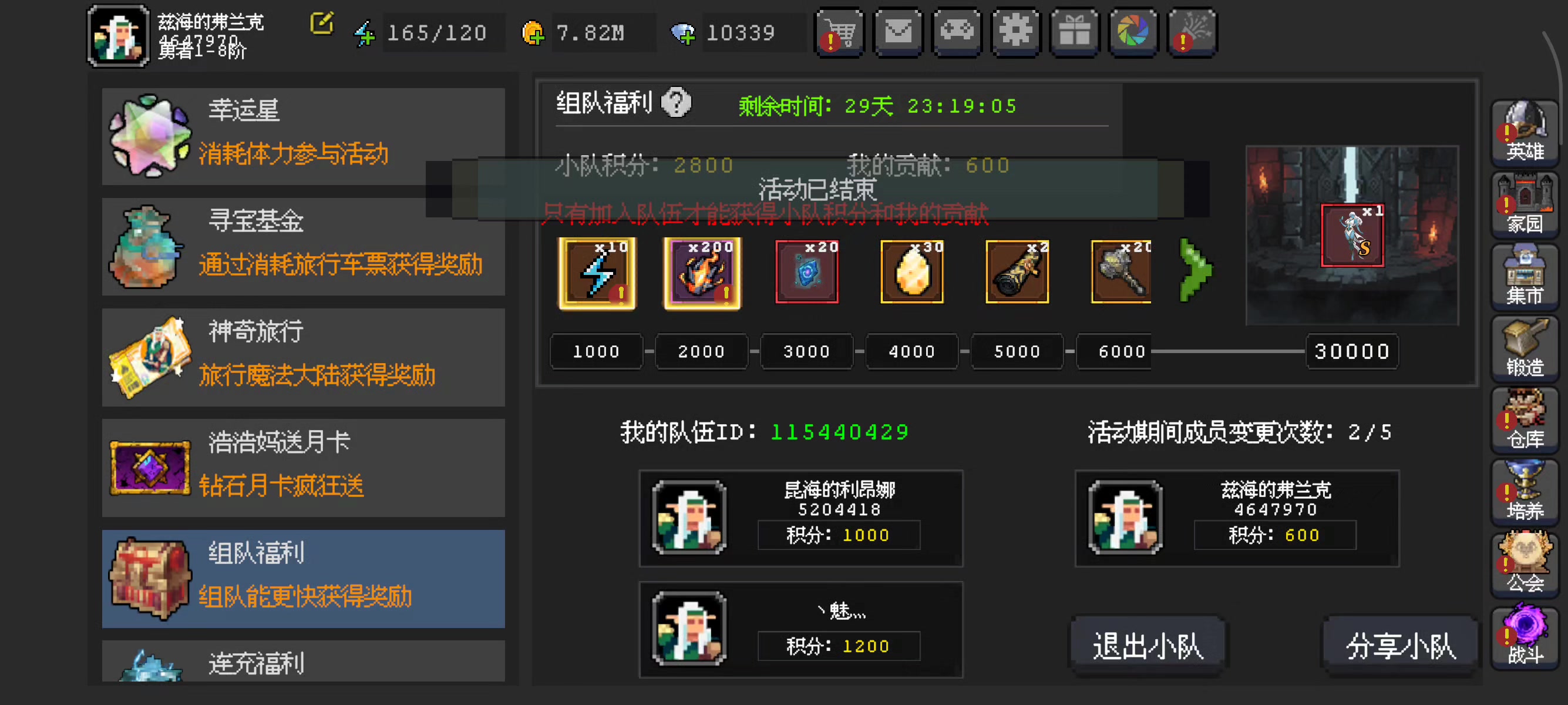Open the 战斗 battle portal icon
Image resolution: width=1568 pixels, height=705 pixels.
pyautogui.click(x=1523, y=636)
